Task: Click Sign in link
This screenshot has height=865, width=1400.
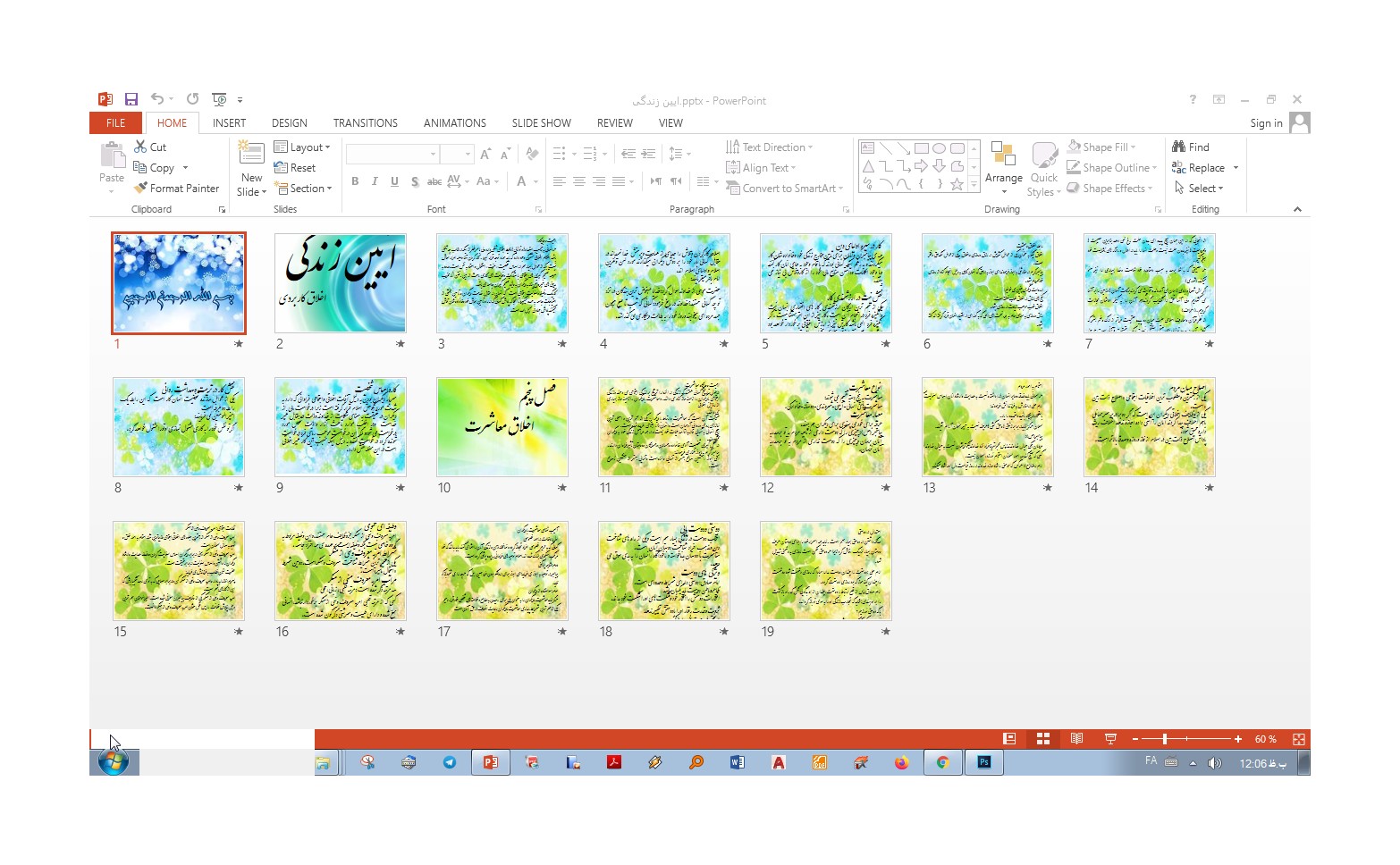Action: coord(1266,123)
